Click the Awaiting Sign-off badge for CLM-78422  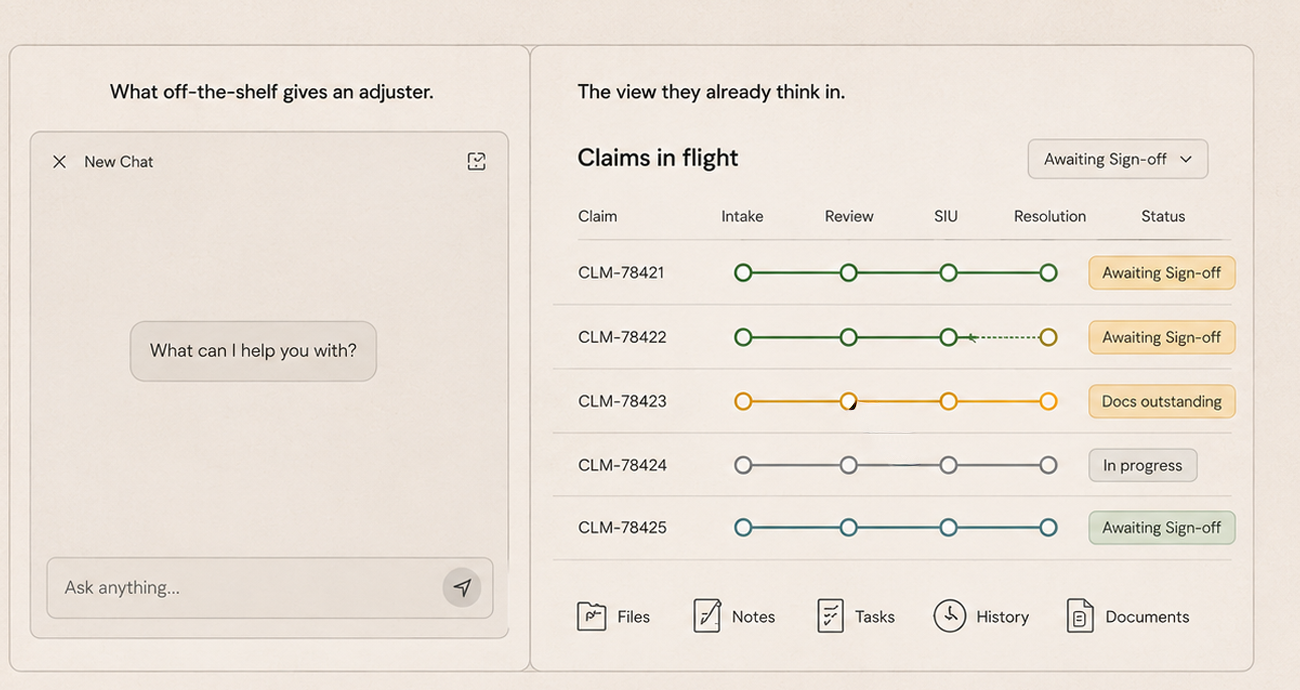pos(1161,337)
